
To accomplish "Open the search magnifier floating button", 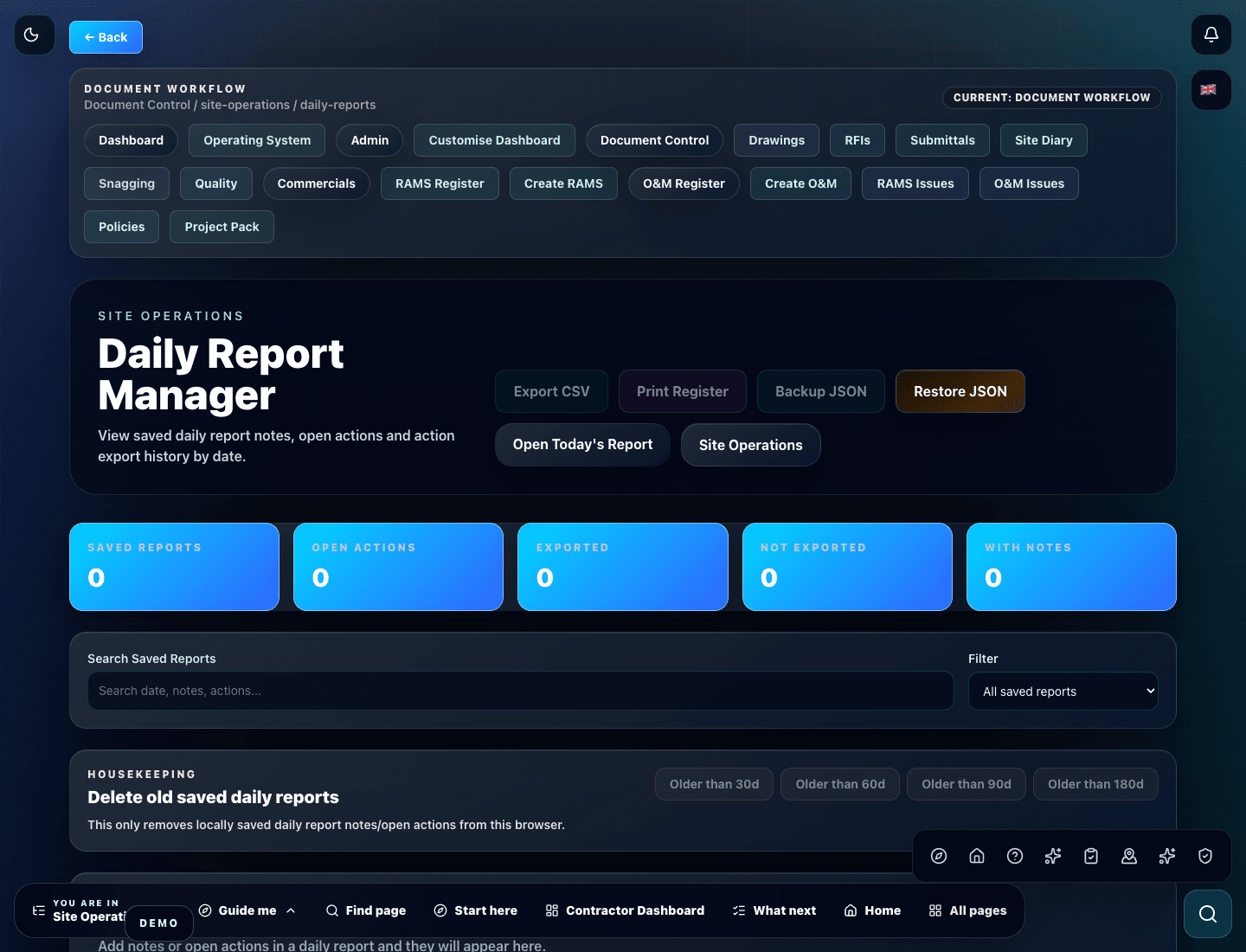I will pyautogui.click(x=1208, y=914).
